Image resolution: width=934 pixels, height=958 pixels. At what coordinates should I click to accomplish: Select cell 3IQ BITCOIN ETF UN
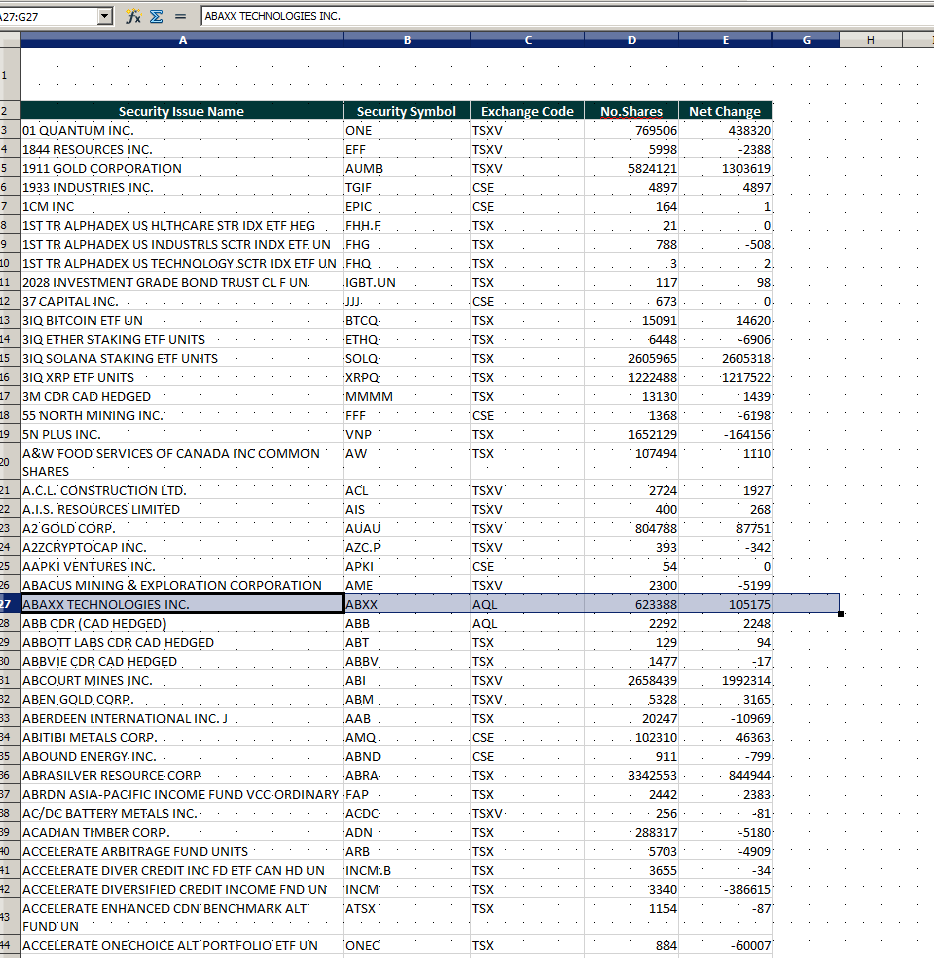(182, 320)
